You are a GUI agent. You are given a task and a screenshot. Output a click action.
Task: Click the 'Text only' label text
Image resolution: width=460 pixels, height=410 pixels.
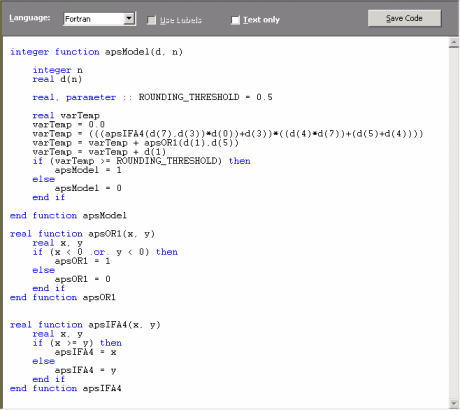click(261, 20)
